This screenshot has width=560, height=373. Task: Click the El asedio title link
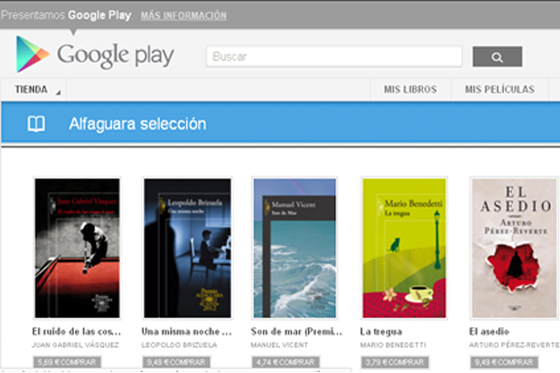point(489,332)
